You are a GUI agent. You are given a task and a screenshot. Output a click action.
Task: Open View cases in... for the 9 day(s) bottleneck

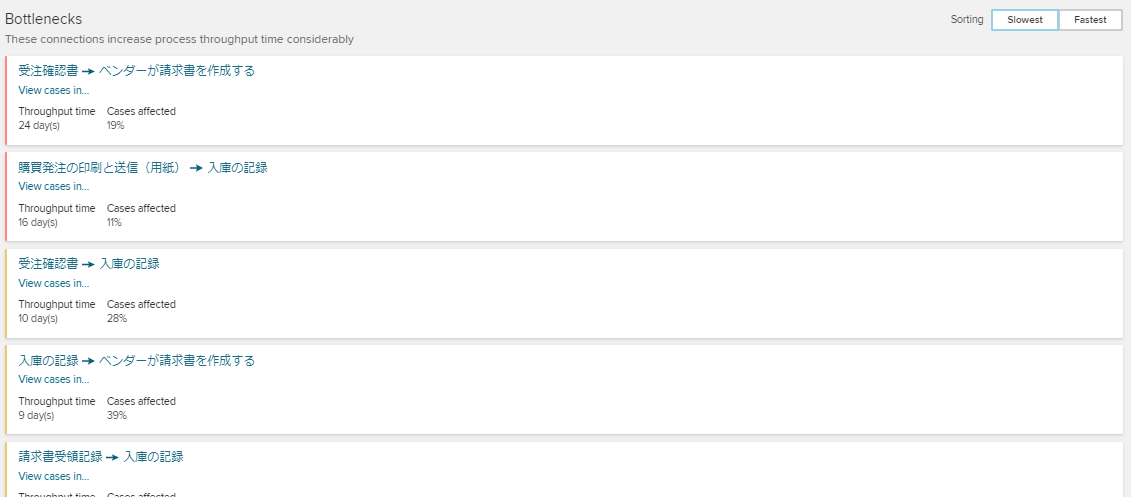click(54, 379)
